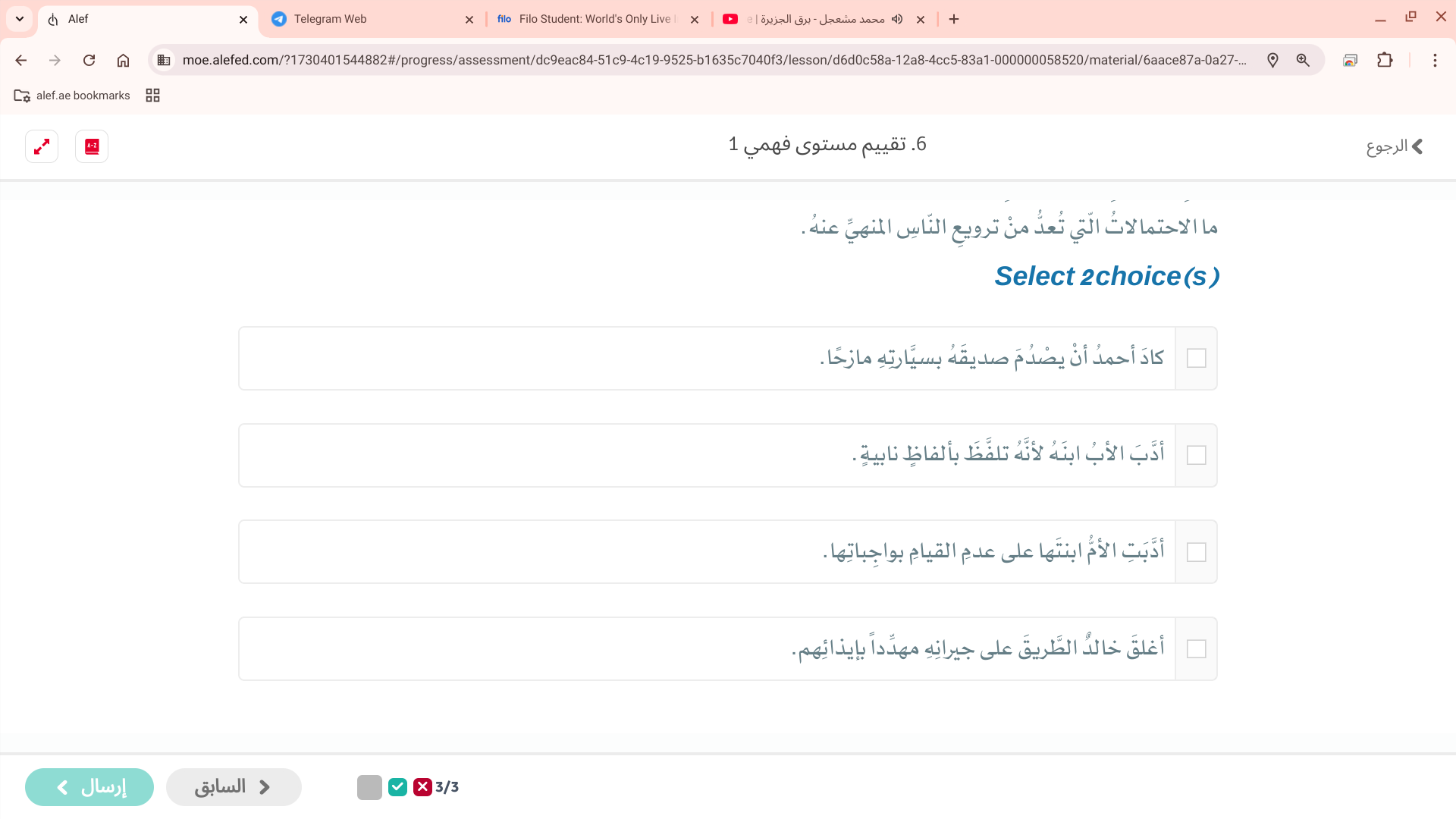
Task: Click the location pin icon in address bar
Action: coord(1272,60)
